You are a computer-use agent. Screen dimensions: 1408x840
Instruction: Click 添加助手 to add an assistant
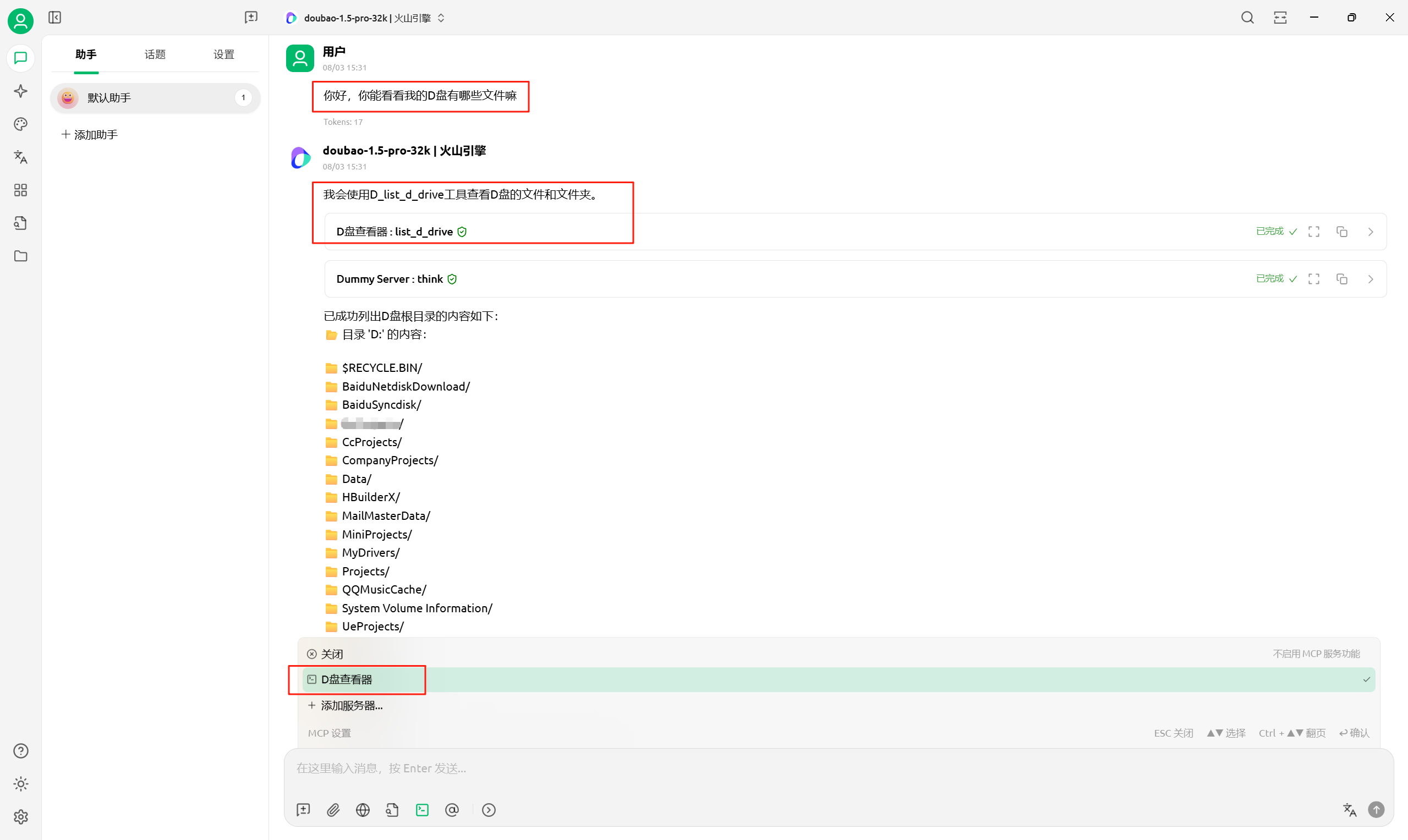[x=90, y=135]
